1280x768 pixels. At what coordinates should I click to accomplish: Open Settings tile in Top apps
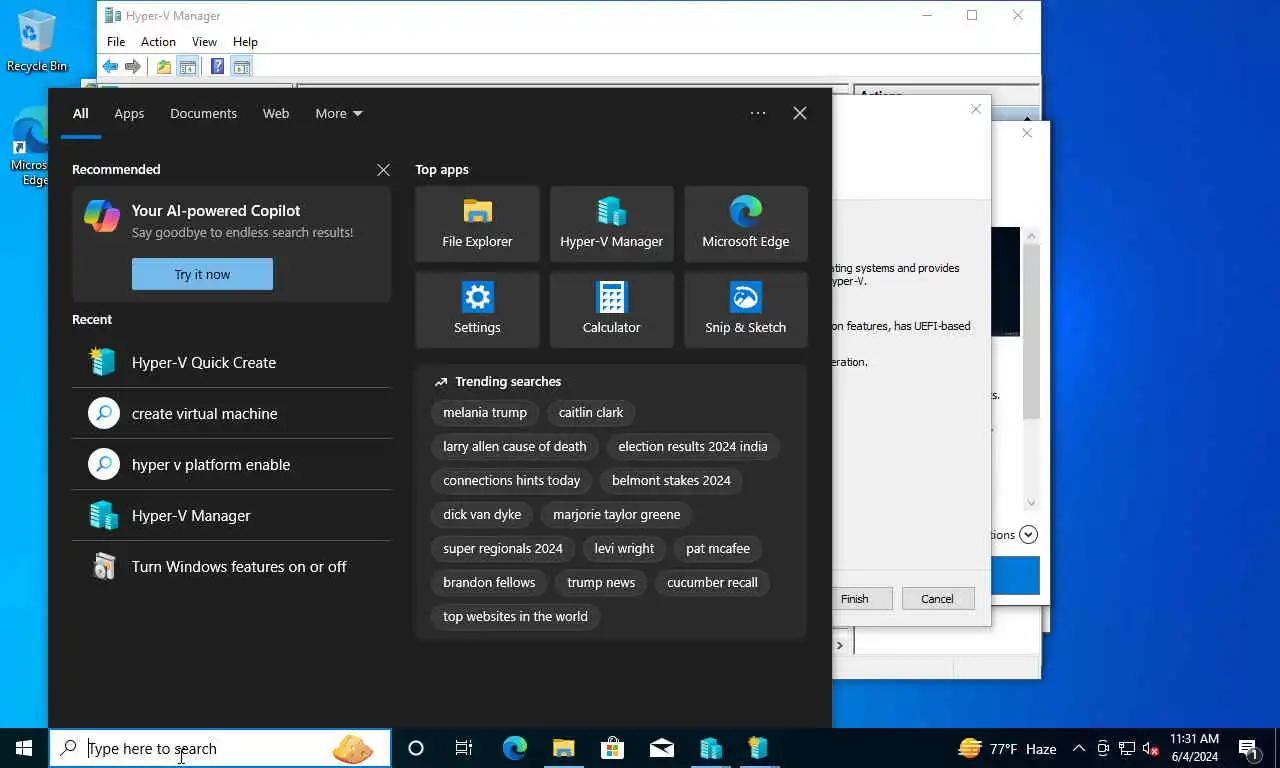point(477,310)
